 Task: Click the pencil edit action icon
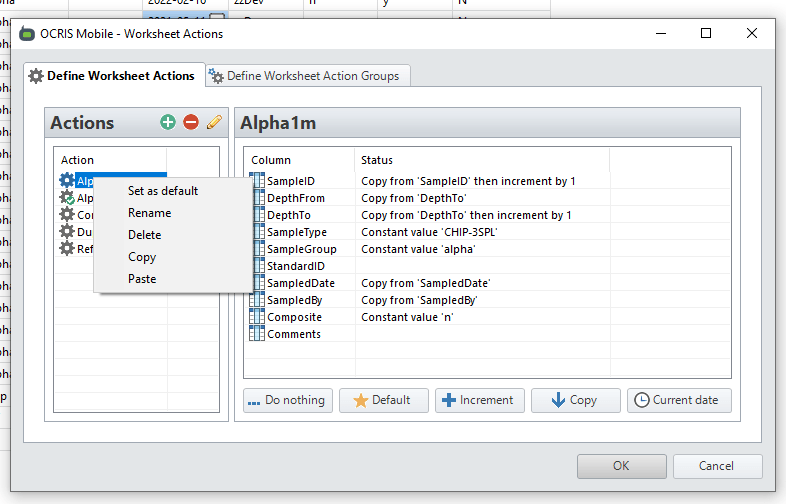pyautogui.click(x=214, y=122)
